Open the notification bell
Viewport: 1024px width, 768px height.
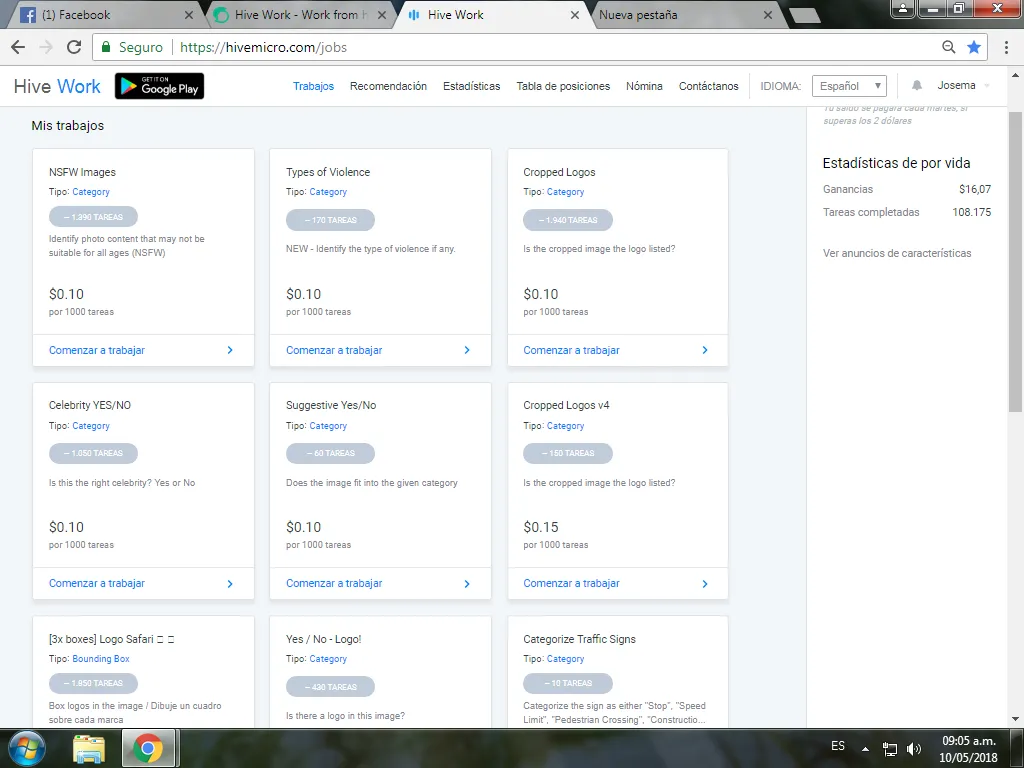click(917, 86)
